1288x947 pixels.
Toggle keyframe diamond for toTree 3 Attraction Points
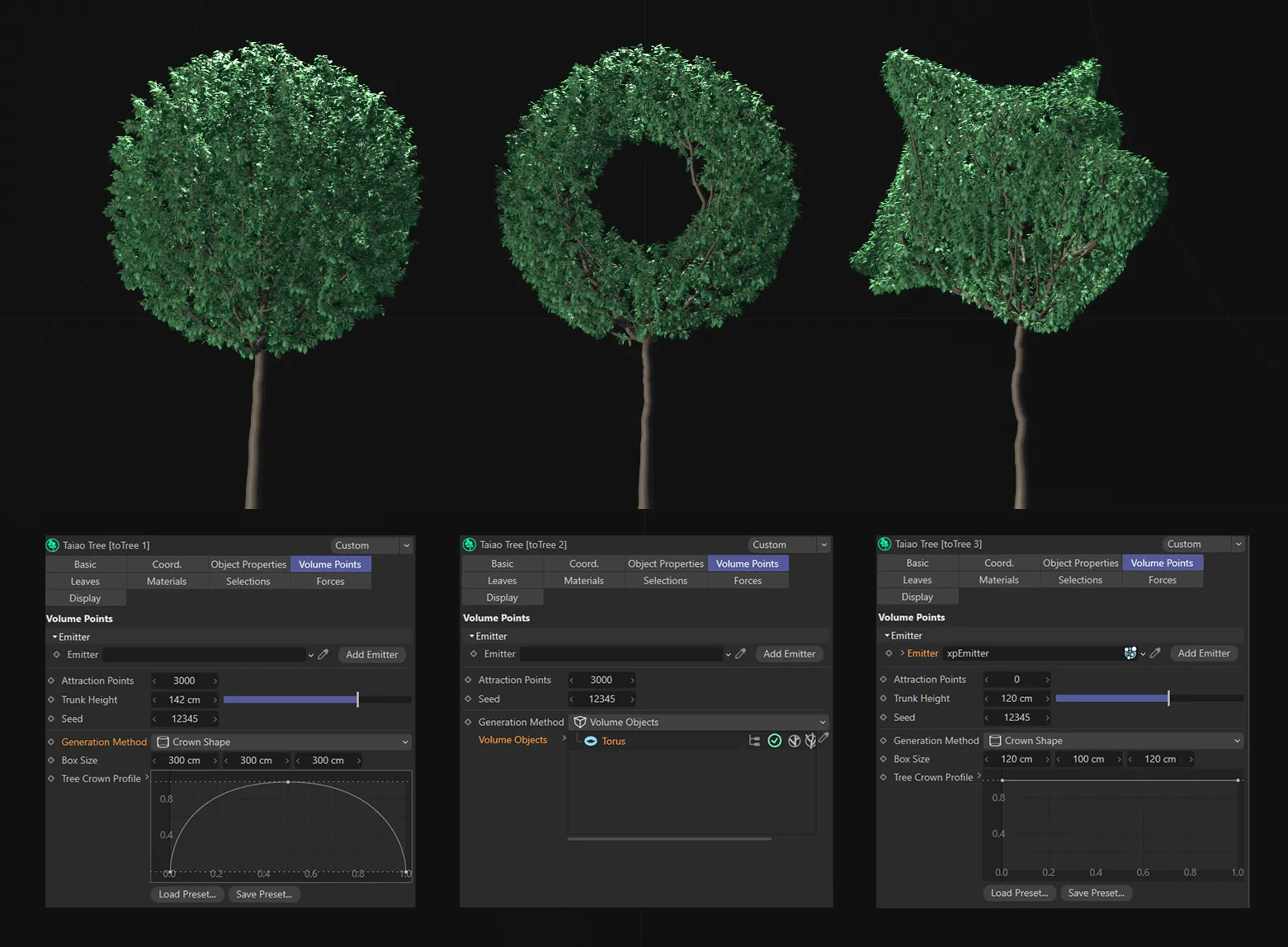pyautogui.click(x=883, y=680)
